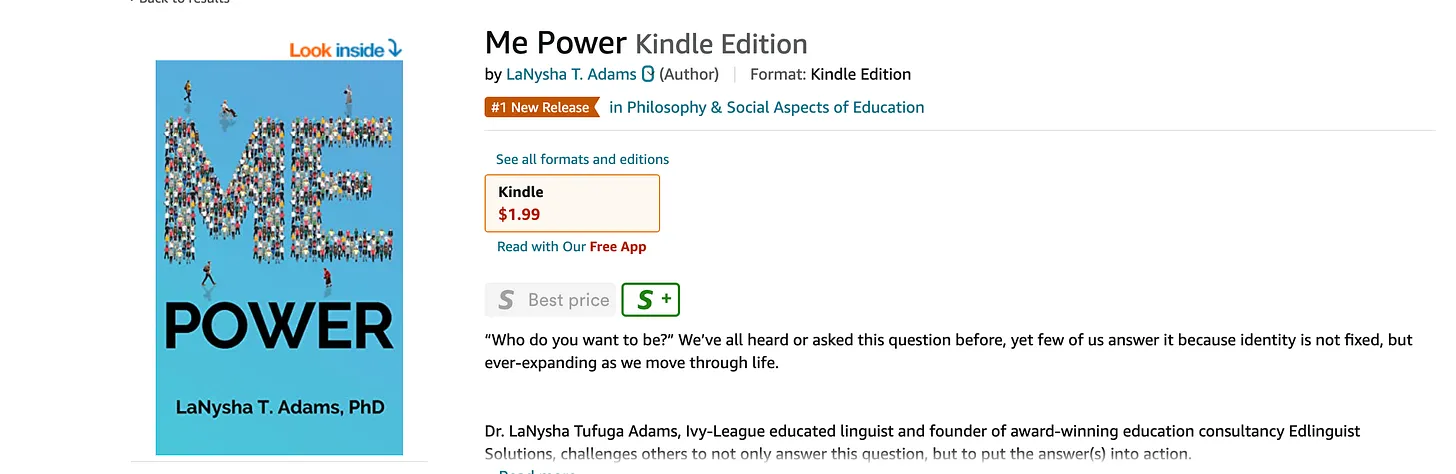The width and height of the screenshot is (1456, 474).
Task: Select the Kindle $1.99 format option
Action: click(x=572, y=203)
